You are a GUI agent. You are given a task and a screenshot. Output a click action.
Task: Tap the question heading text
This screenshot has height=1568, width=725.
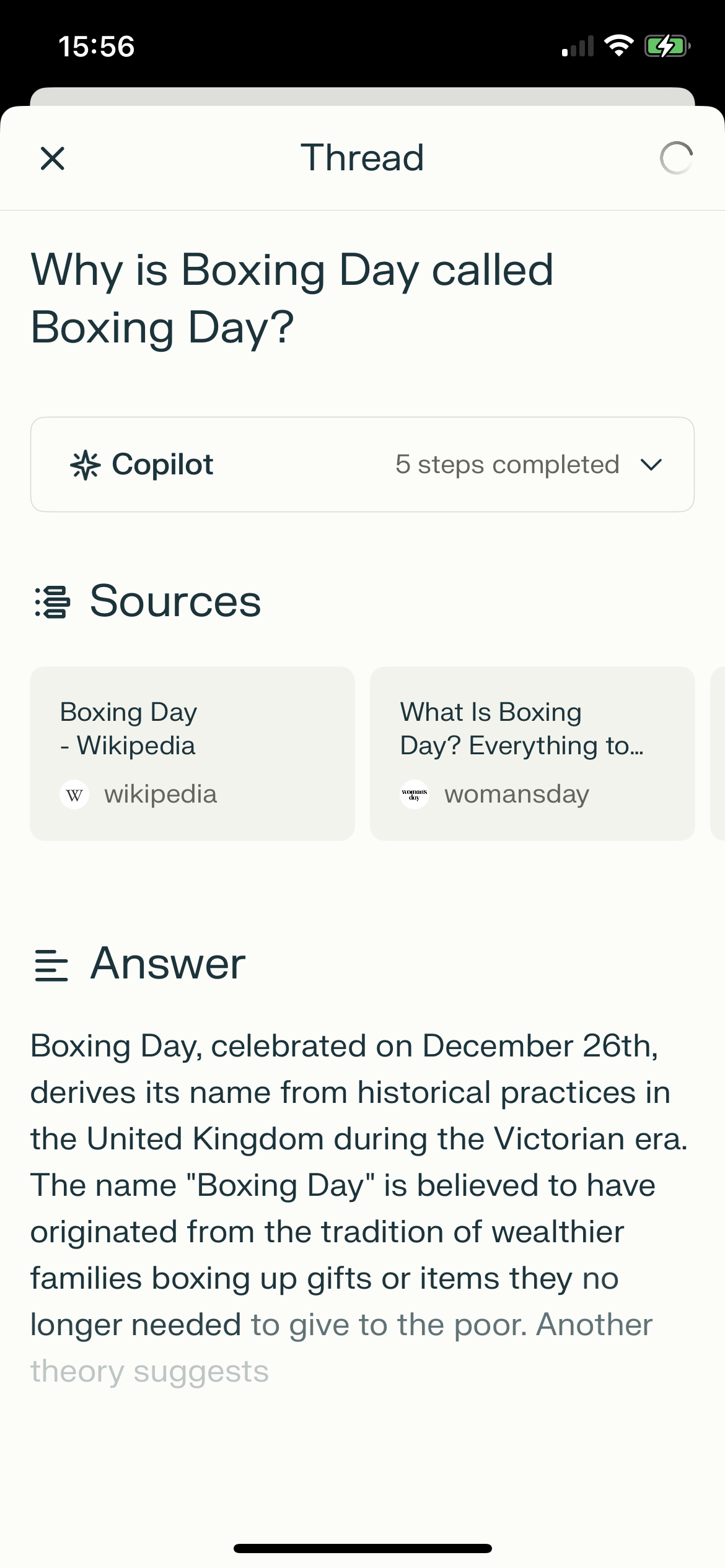[x=292, y=298]
